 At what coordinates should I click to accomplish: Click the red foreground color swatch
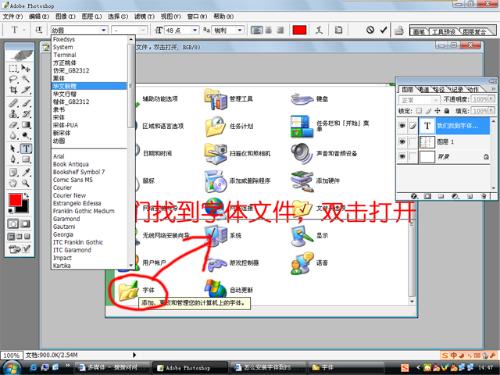(15, 200)
